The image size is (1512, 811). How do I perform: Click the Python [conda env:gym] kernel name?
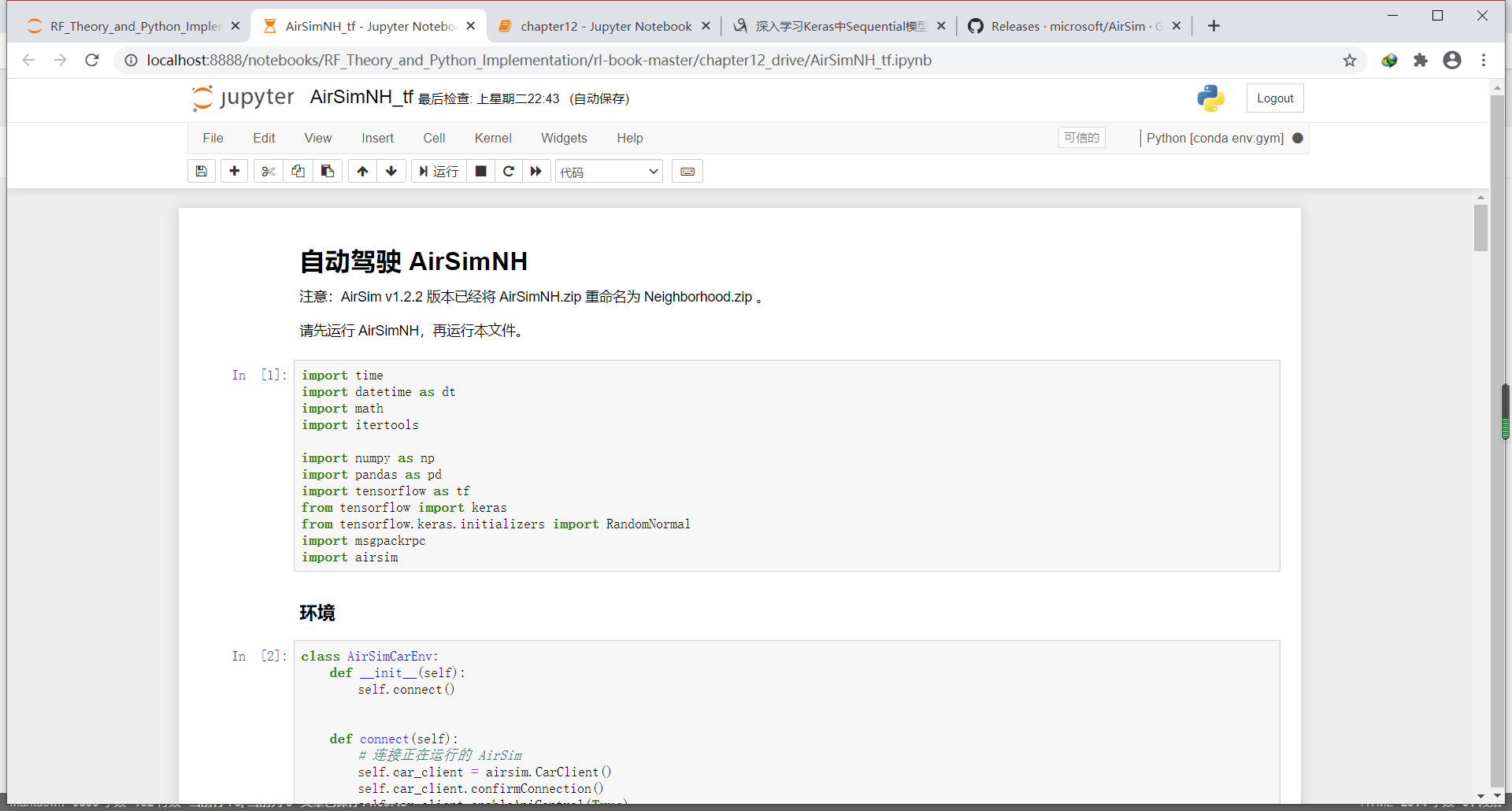coord(1214,138)
